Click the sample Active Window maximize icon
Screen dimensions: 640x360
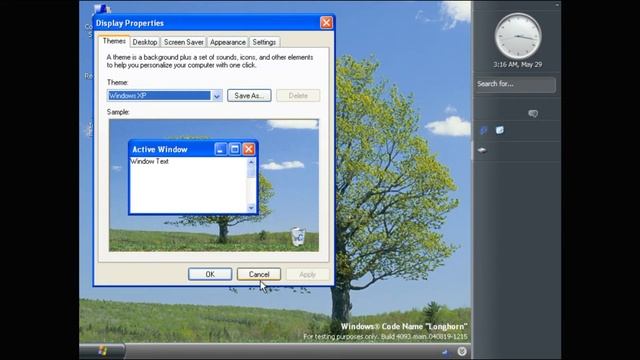[235, 149]
